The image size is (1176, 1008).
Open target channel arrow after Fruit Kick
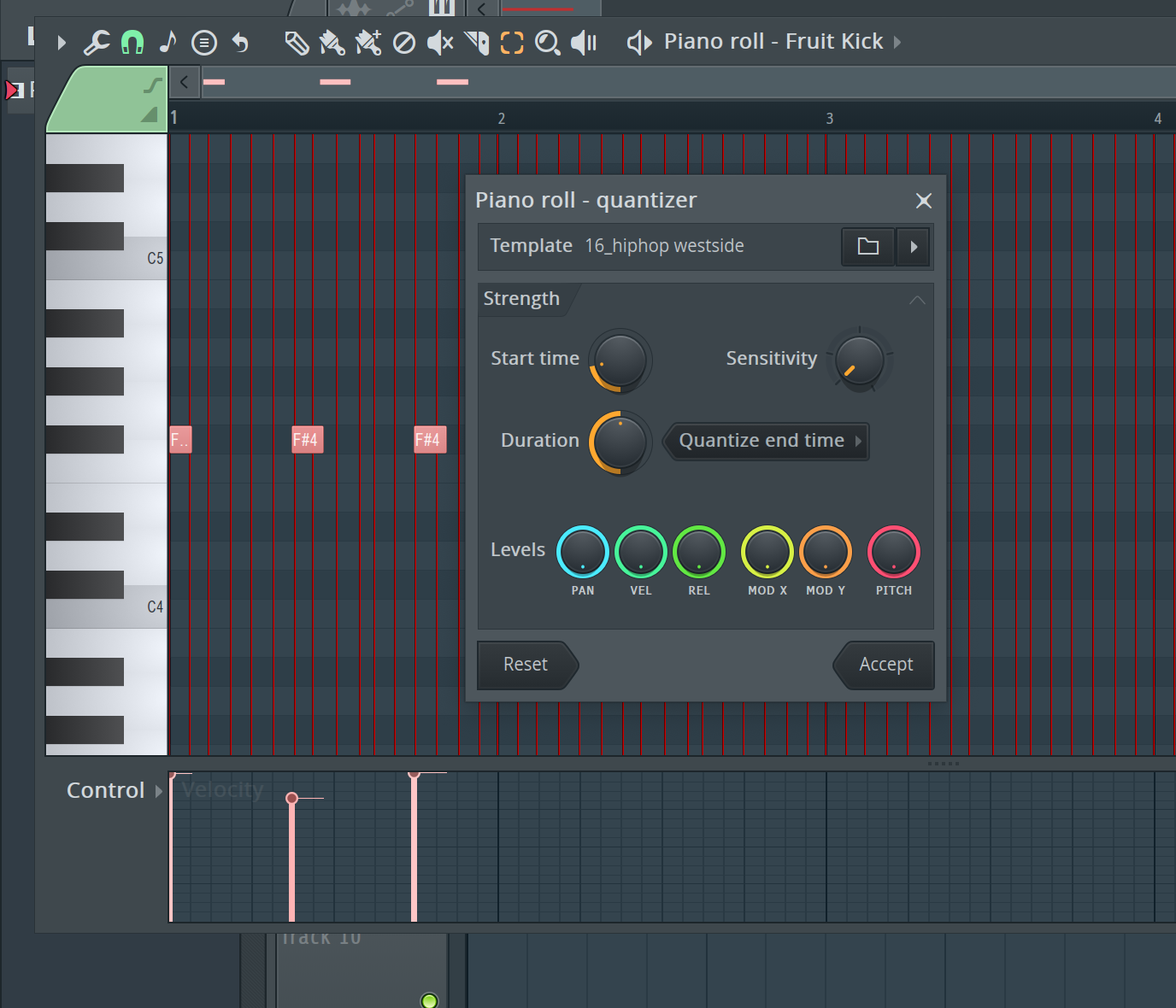(897, 42)
